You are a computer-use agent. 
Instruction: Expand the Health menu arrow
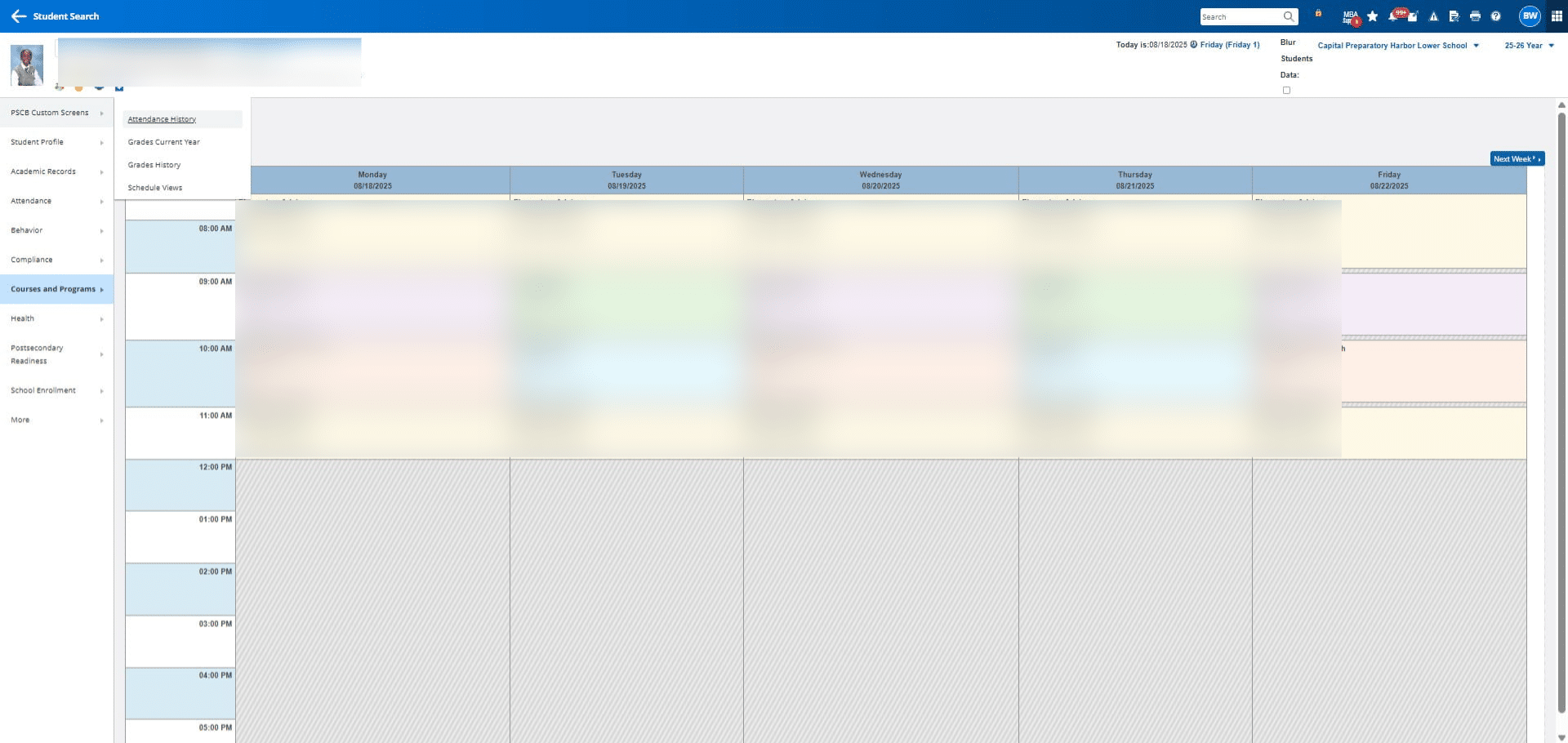102,319
